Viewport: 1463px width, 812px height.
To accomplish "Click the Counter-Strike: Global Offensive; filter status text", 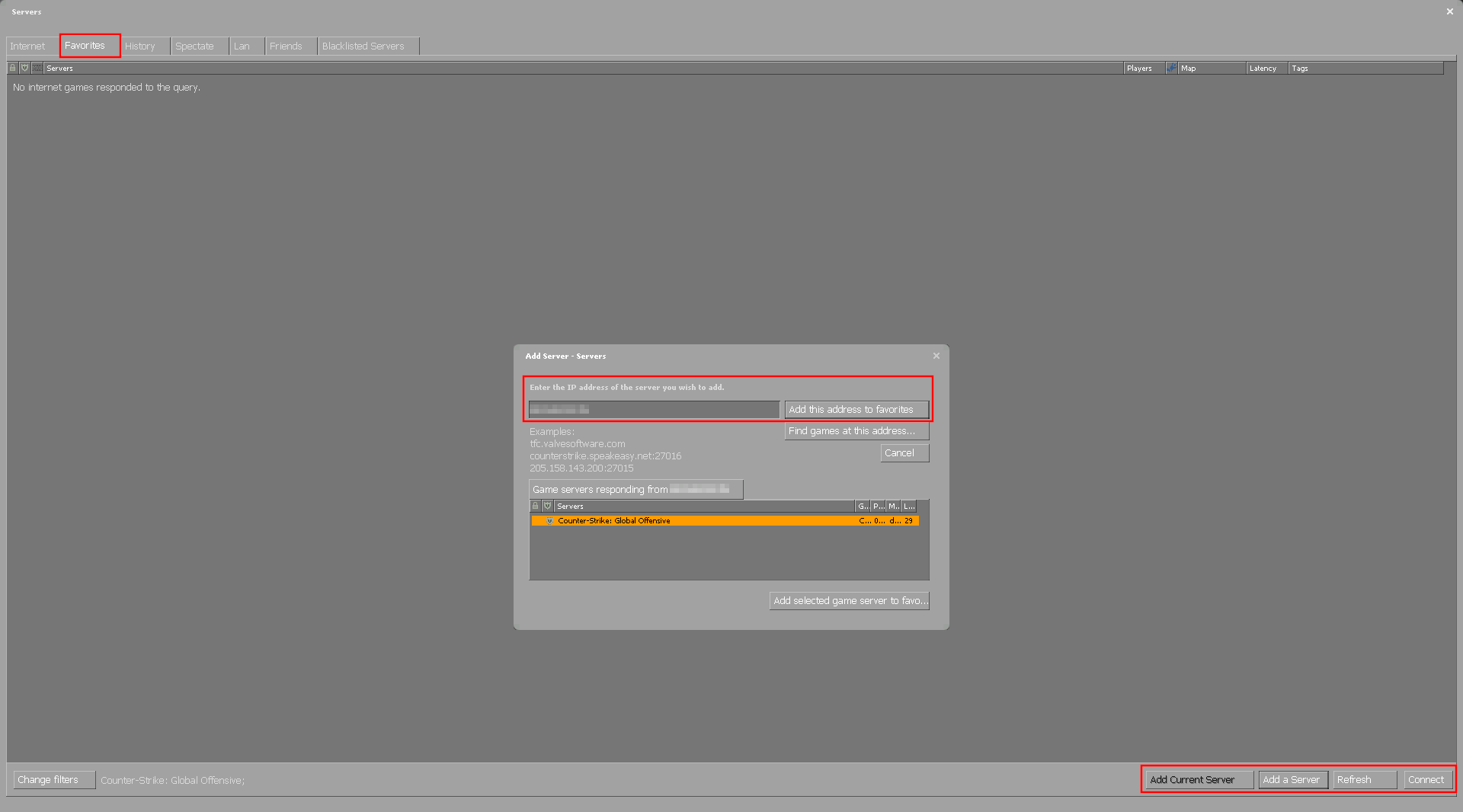I will (x=173, y=780).
